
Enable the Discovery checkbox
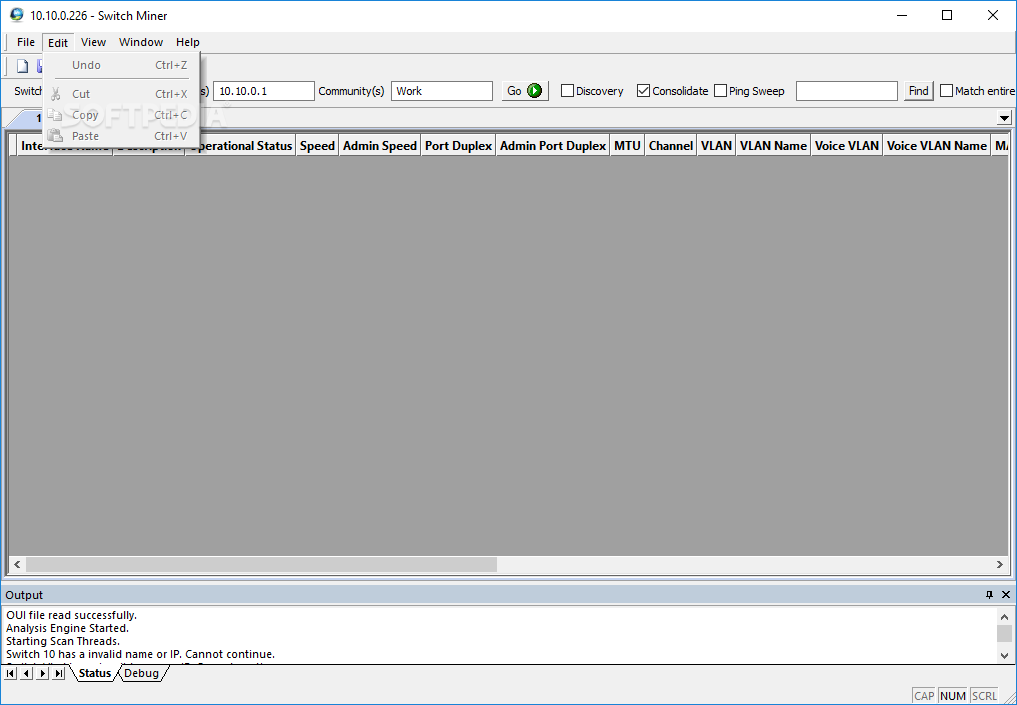coord(568,91)
